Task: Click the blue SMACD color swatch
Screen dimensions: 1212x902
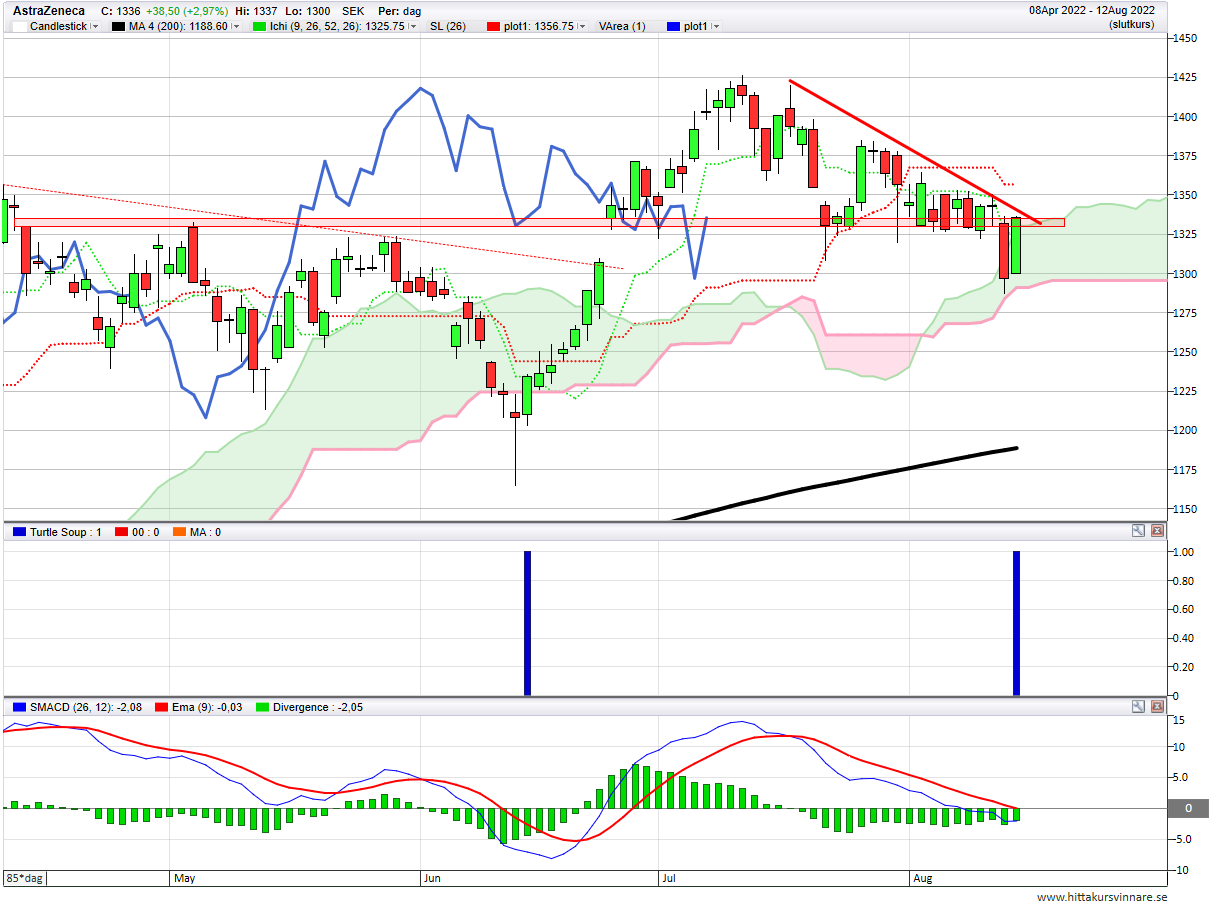Action: 18,707
